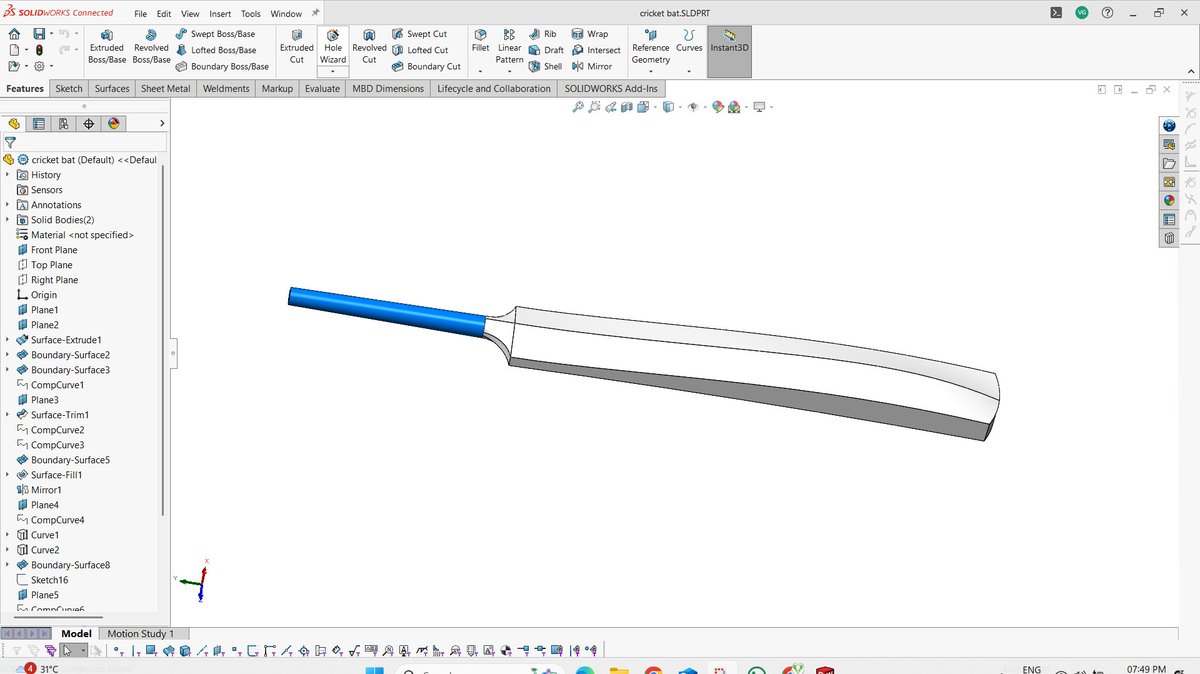This screenshot has width=1200, height=674.
Task: Click the feature tree filter field
Action: (83, 143)
